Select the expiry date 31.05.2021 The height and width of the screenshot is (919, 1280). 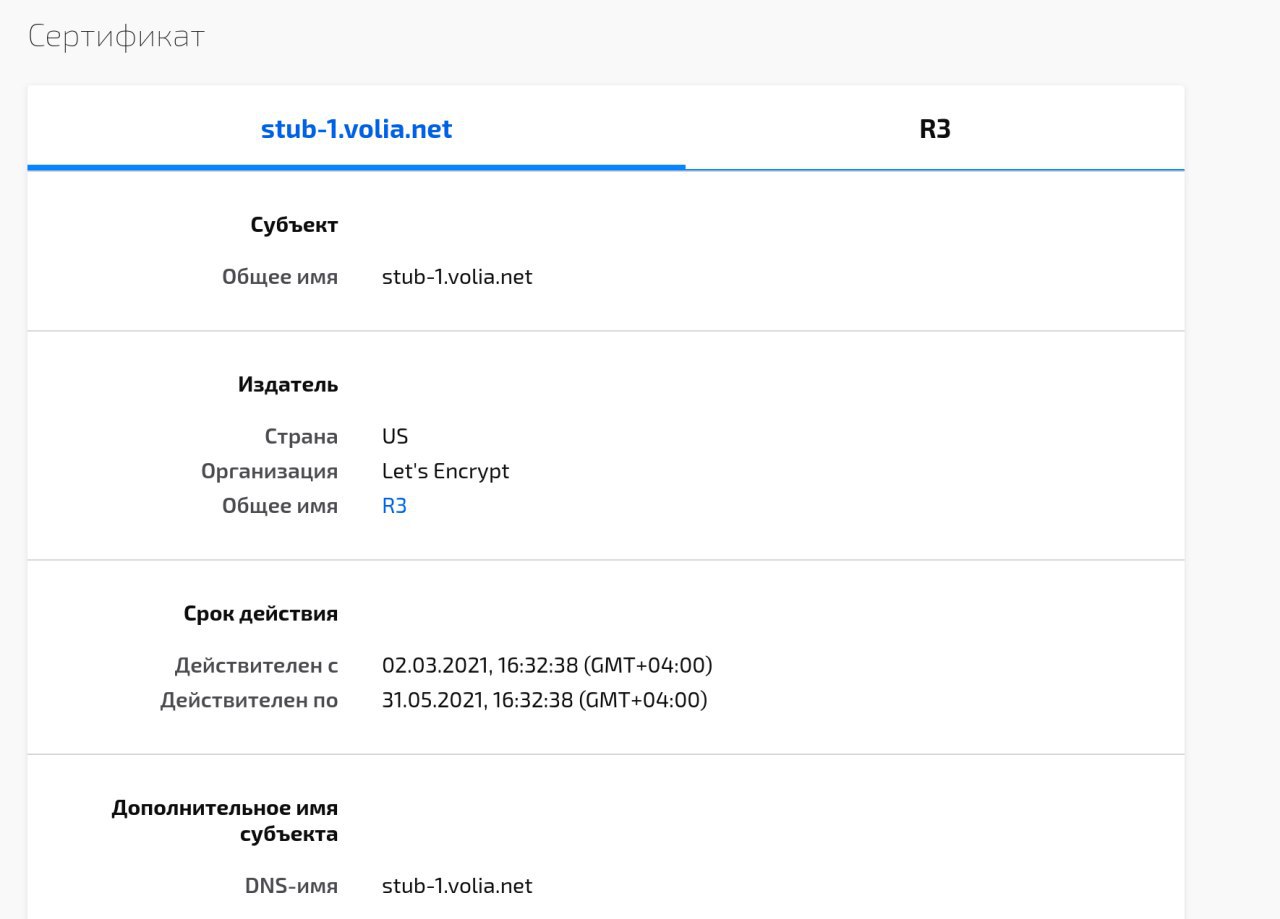point(545,700)
